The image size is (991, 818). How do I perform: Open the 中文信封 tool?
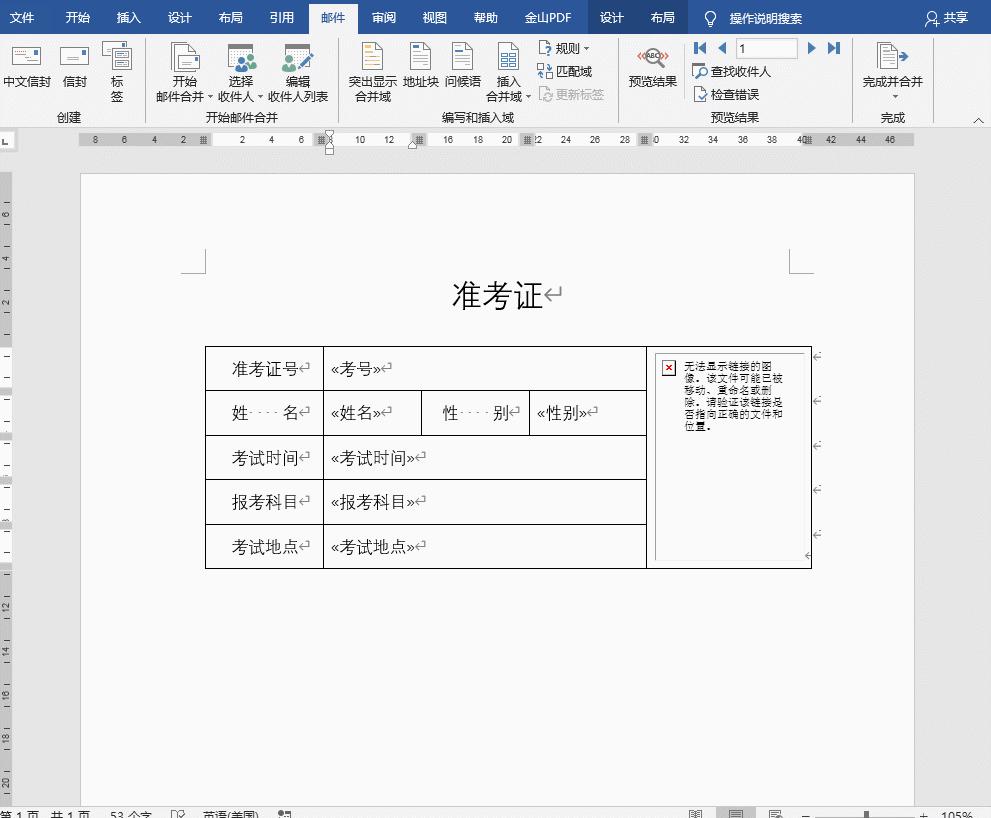click(x=26, y=68)
